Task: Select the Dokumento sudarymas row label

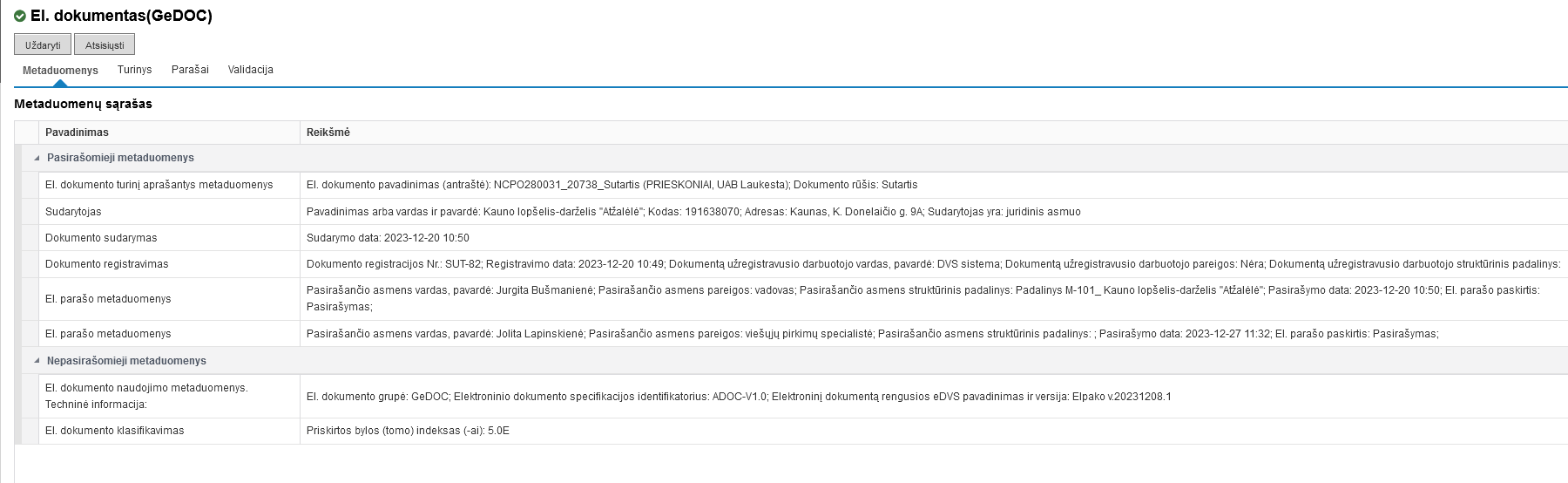Action: pos(101,238)
